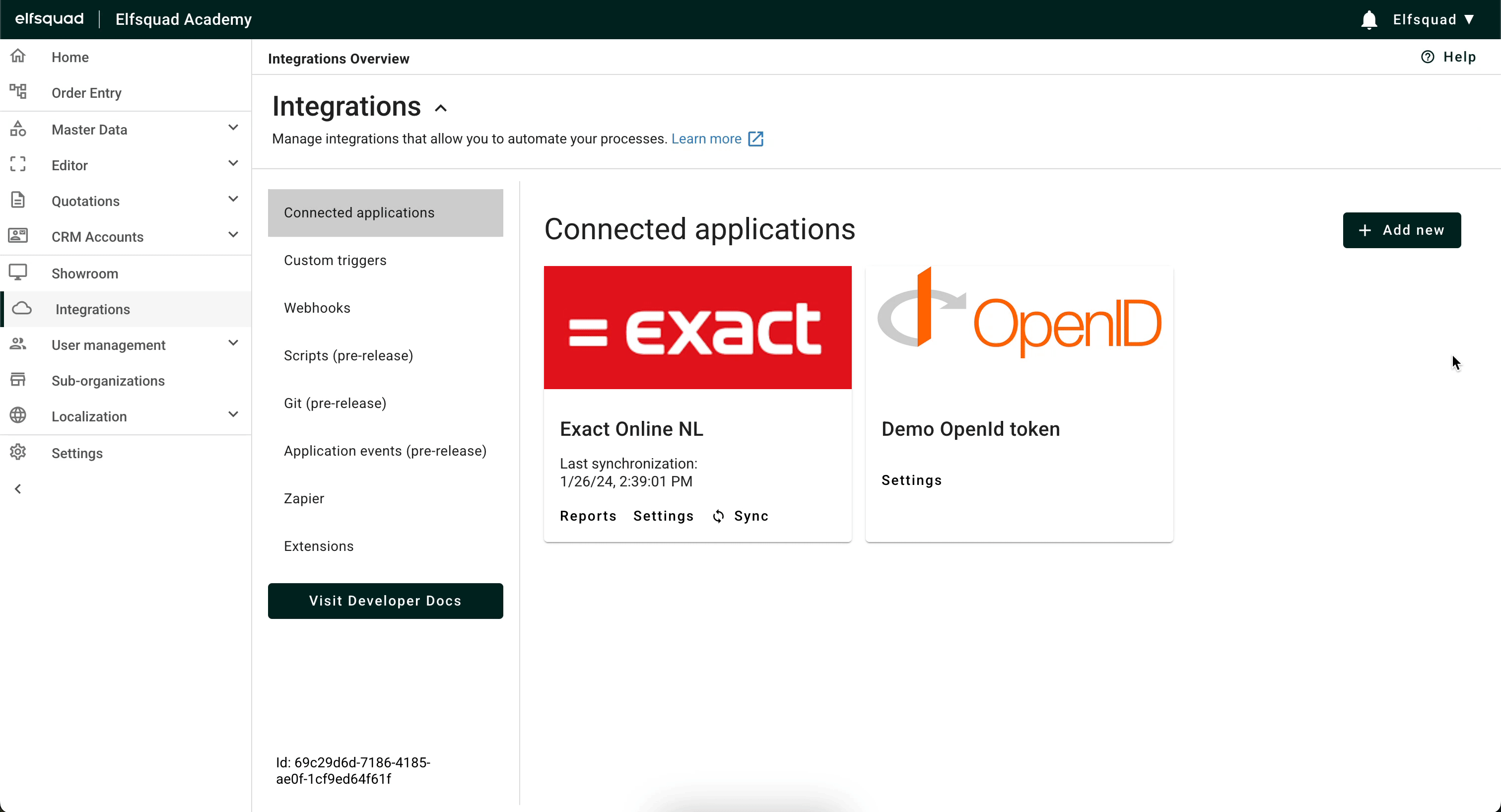Image resolution: width=1501 pixels, height=812 pixels.
Task: Click the Id 69c29d6d text
Action: point(353,771)
